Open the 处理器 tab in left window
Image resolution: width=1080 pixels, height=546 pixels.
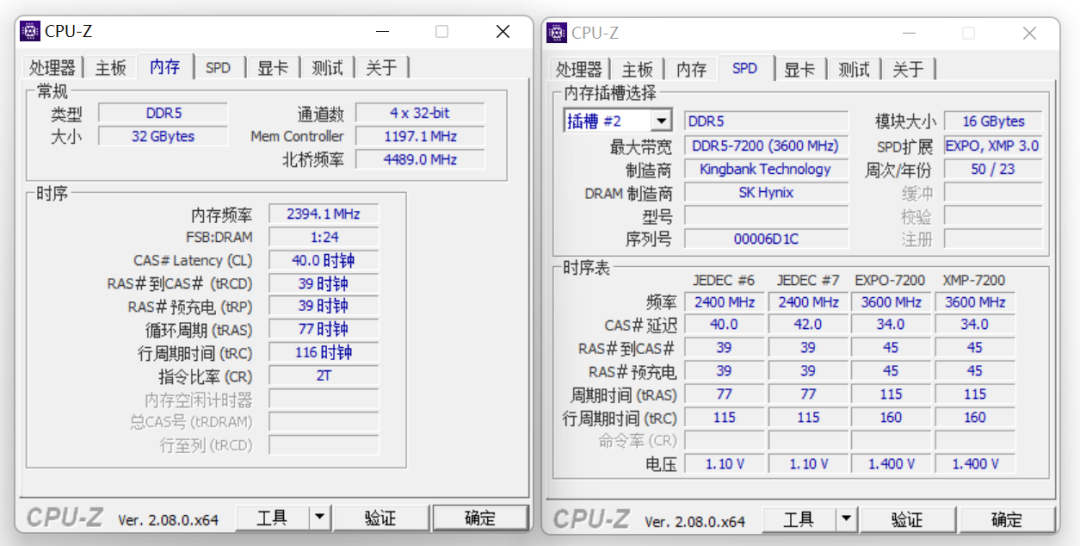point(52,67)
